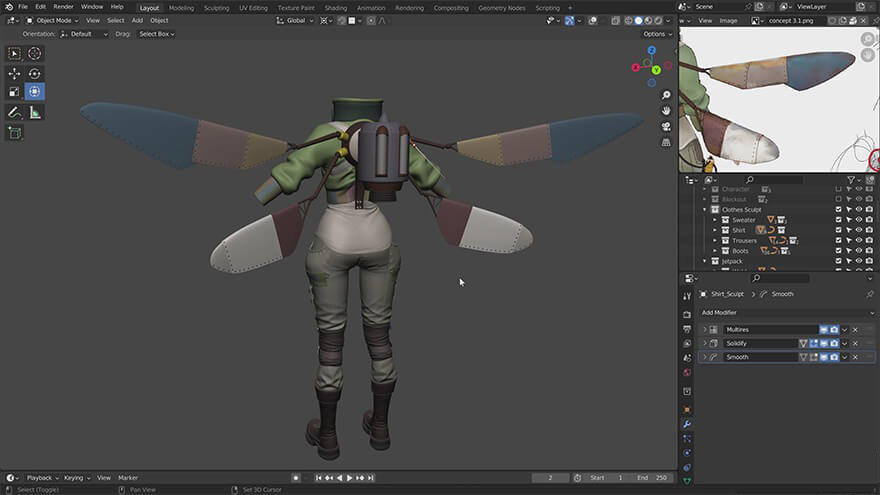Open the Drag Select Box dropdown
The width and height of the screenshot is (880, 495).
pos(157,34)
